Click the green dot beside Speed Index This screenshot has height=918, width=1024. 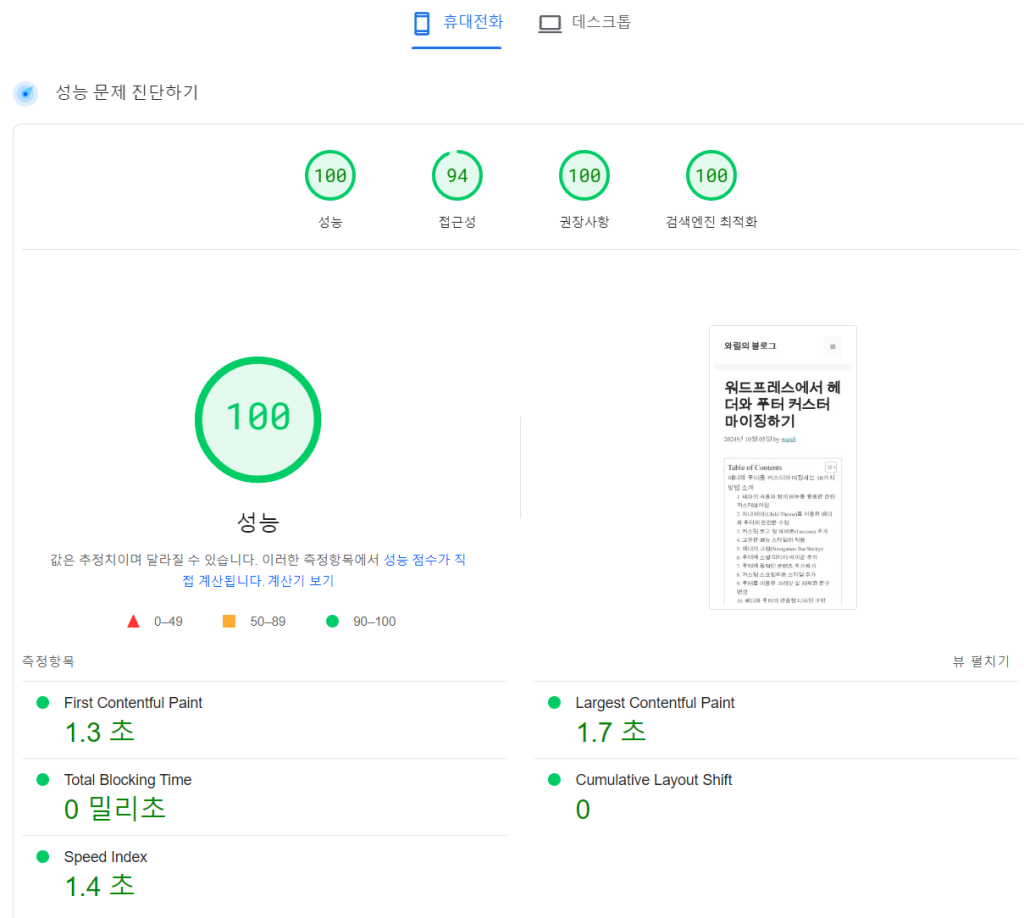coord(43,857)
